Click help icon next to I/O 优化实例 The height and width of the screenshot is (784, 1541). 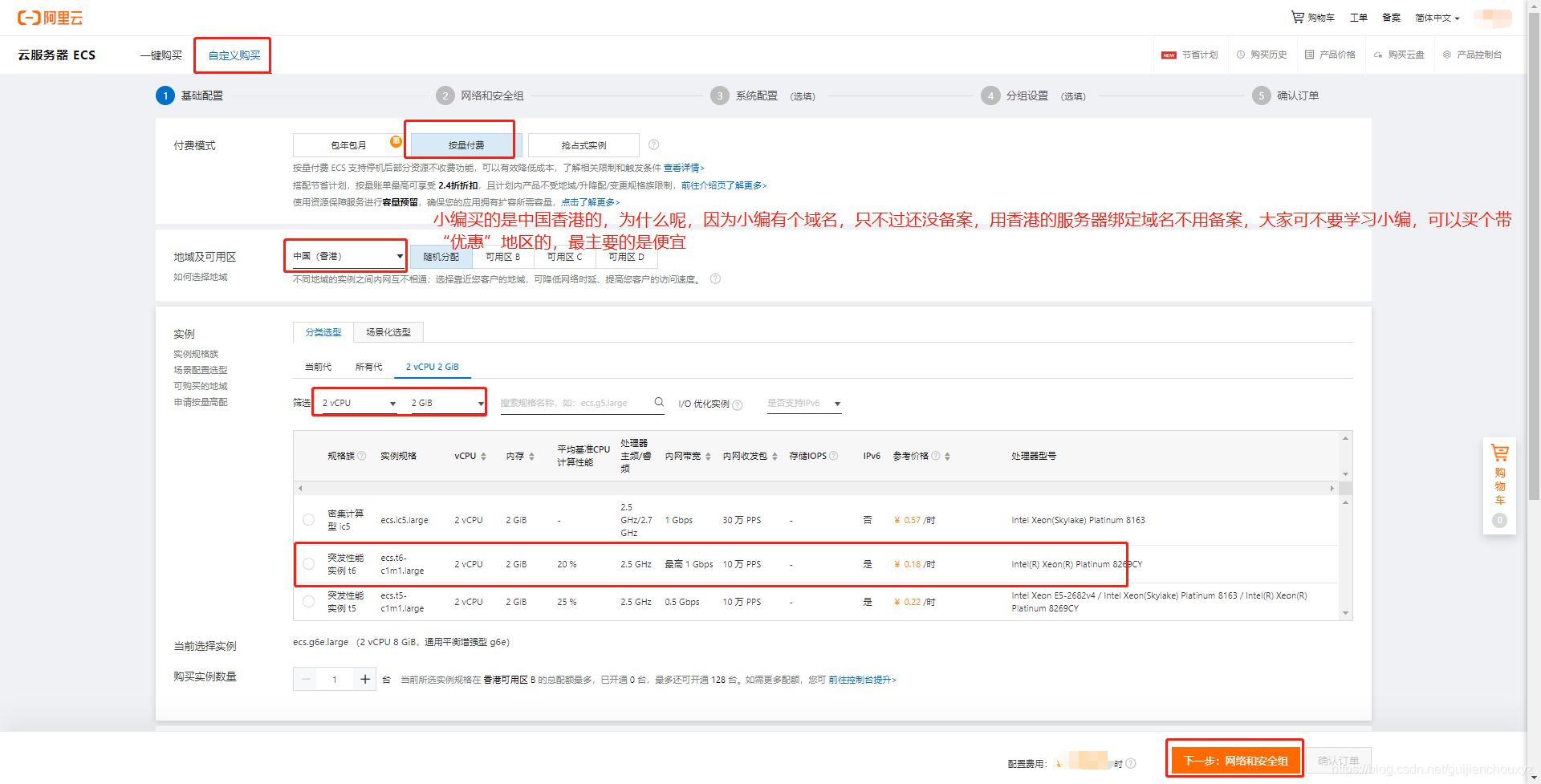(738, 405)
